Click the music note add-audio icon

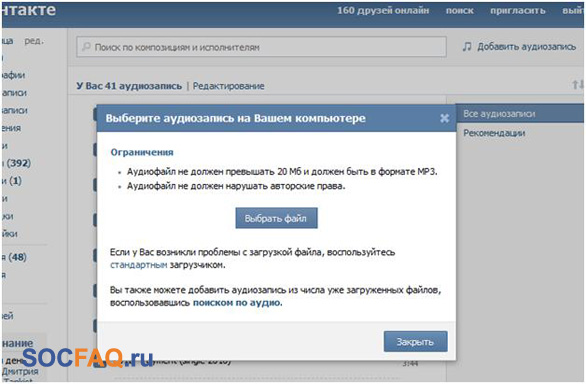point(467,47)
